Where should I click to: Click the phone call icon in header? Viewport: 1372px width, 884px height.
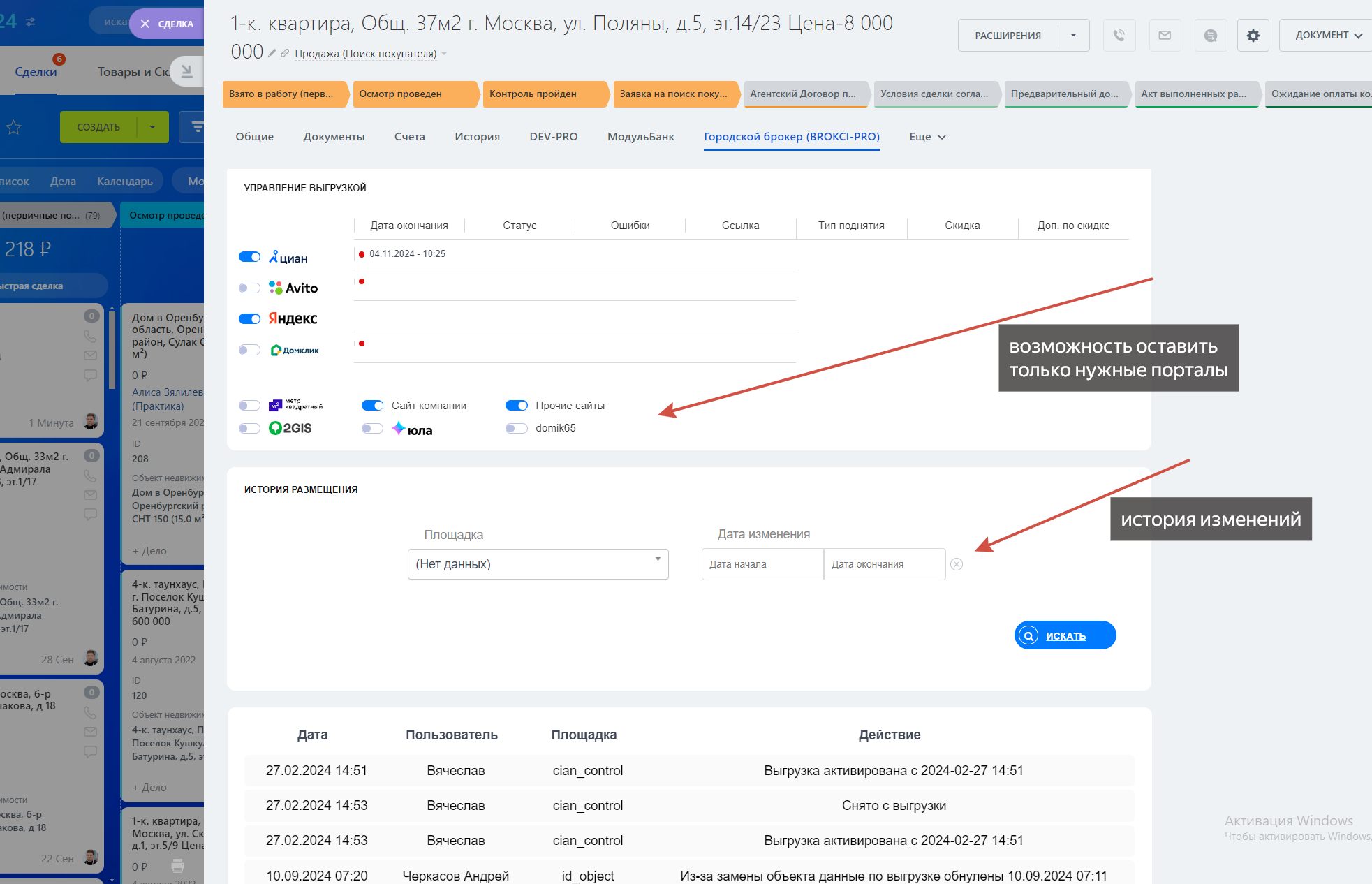click(1119, 36)
